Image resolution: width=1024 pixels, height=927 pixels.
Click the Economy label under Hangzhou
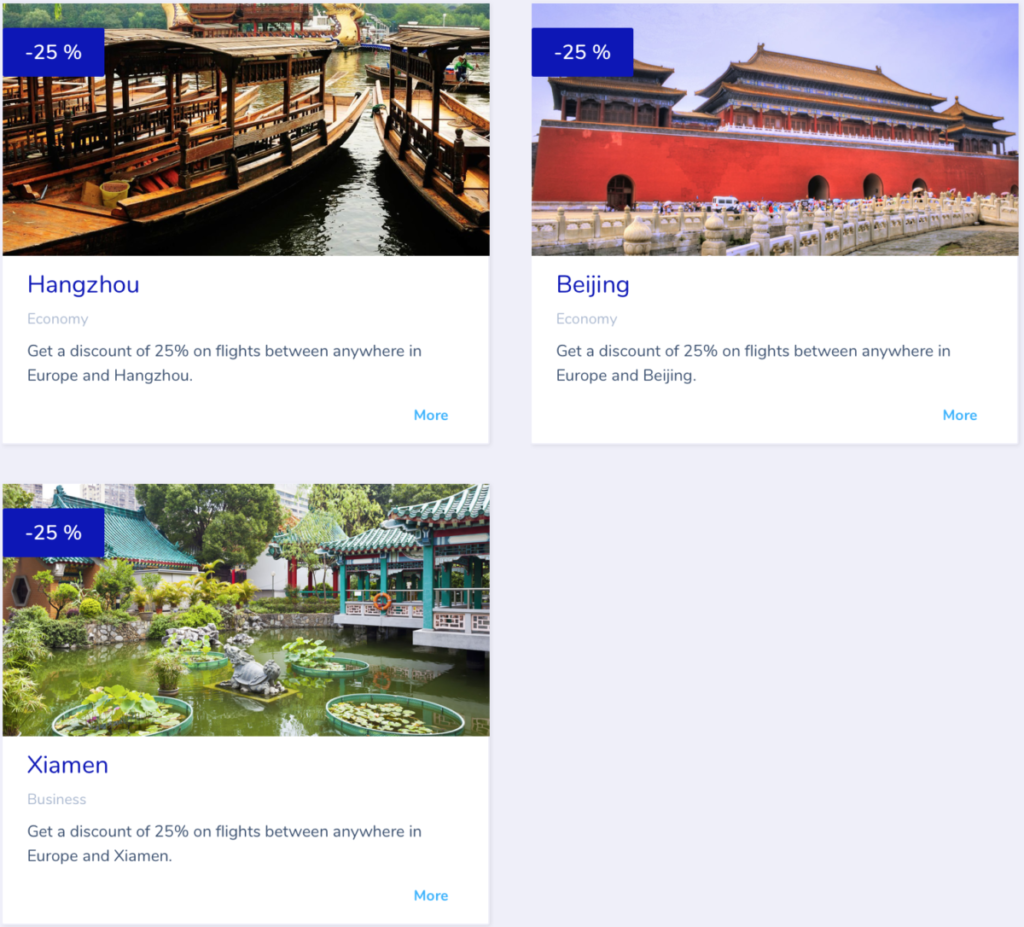pos(57,319)
